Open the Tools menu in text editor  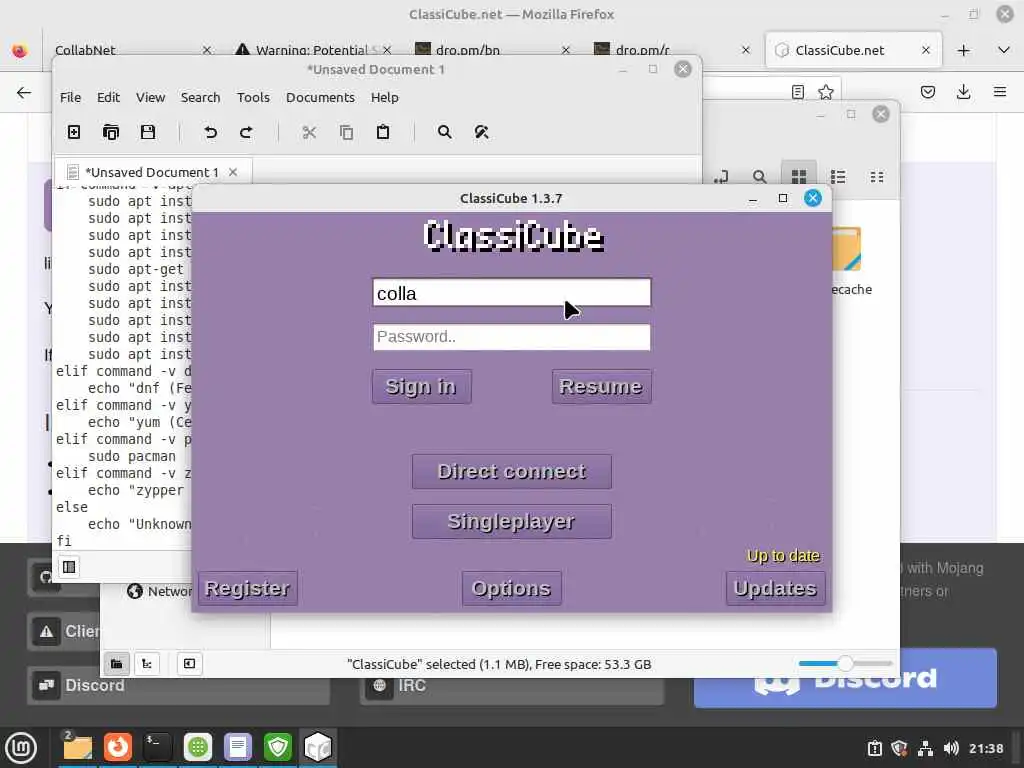point(253,97)
